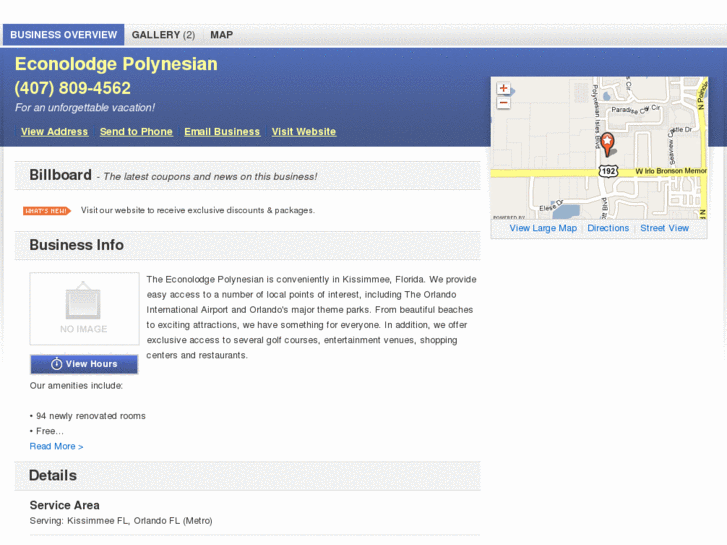
Task: Zoom out of the map with the minus icon
Action: pyautogui.click(x=503, y=103)
